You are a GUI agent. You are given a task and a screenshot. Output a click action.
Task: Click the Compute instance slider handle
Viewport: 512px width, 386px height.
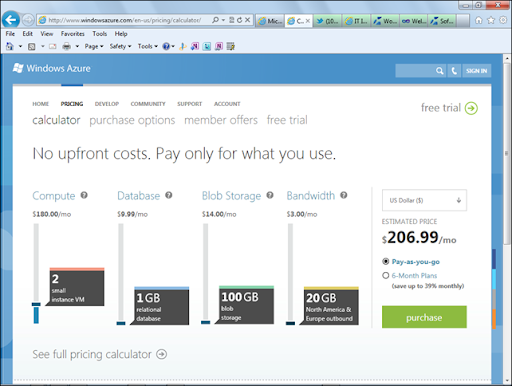click(x=36, y=304)
